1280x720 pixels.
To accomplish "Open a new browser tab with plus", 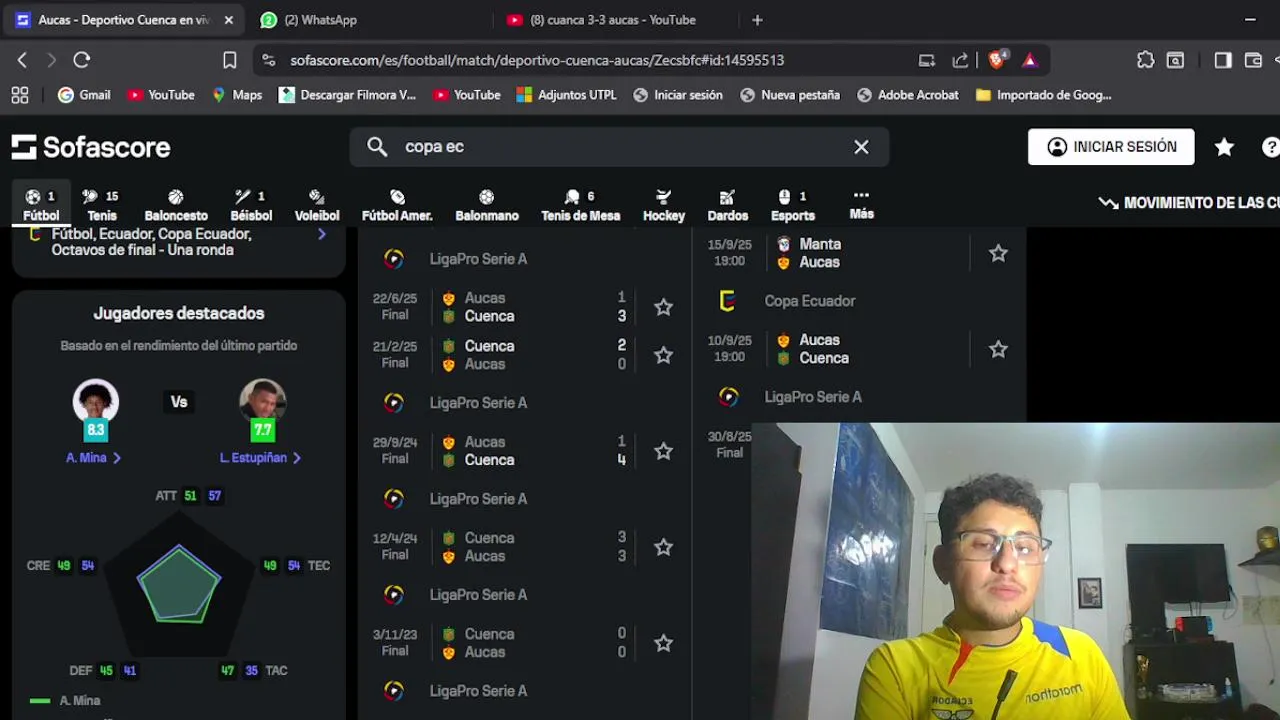I will tap(757, 20).
